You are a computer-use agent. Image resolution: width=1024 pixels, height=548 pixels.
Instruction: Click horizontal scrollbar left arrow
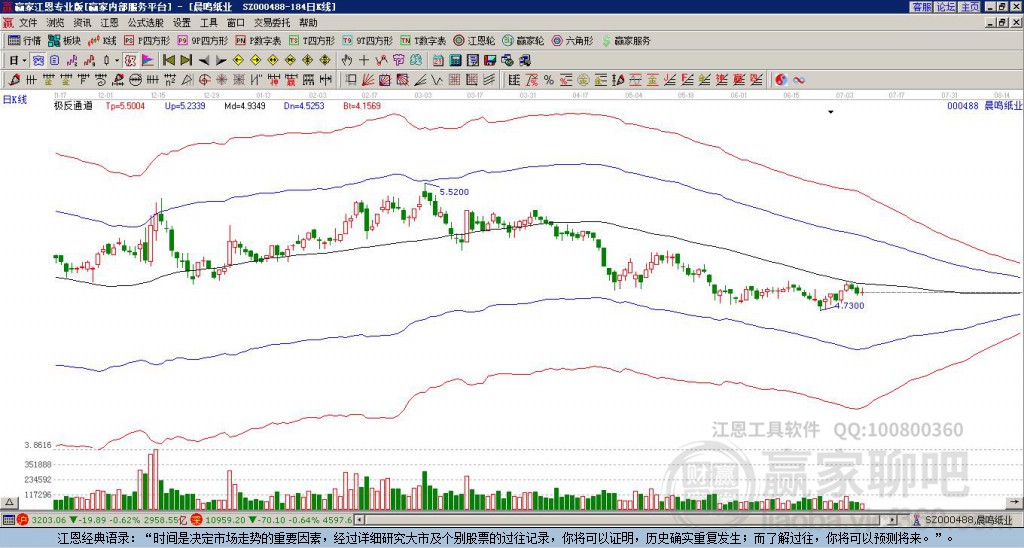(358, 520)
